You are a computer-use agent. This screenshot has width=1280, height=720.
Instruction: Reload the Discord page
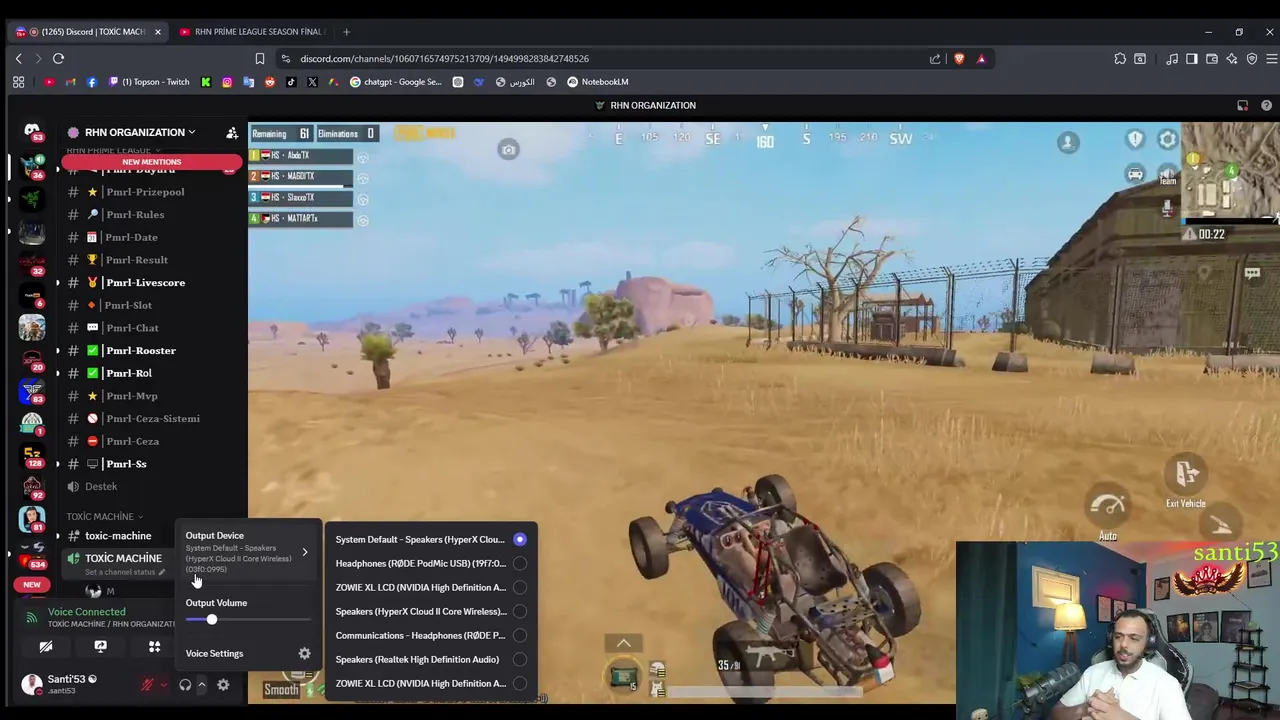click(58, 59)
